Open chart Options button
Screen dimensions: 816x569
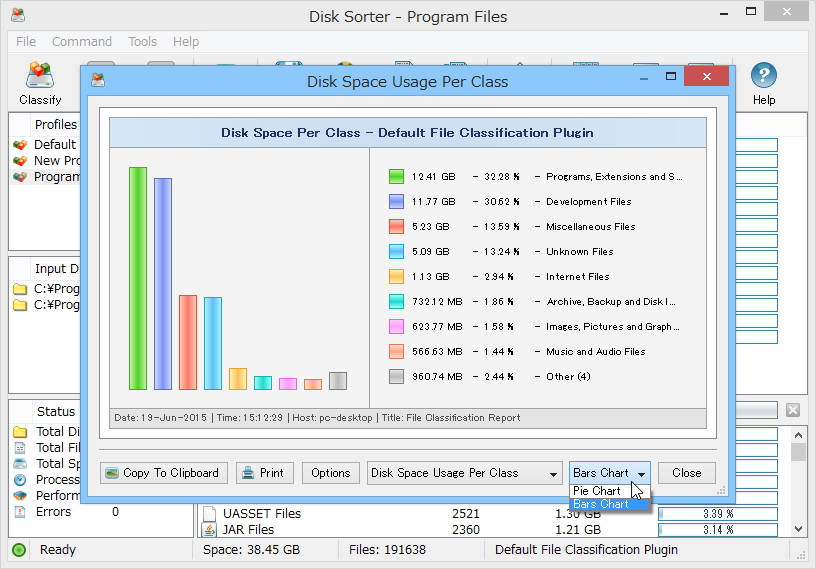pos(330,473)
